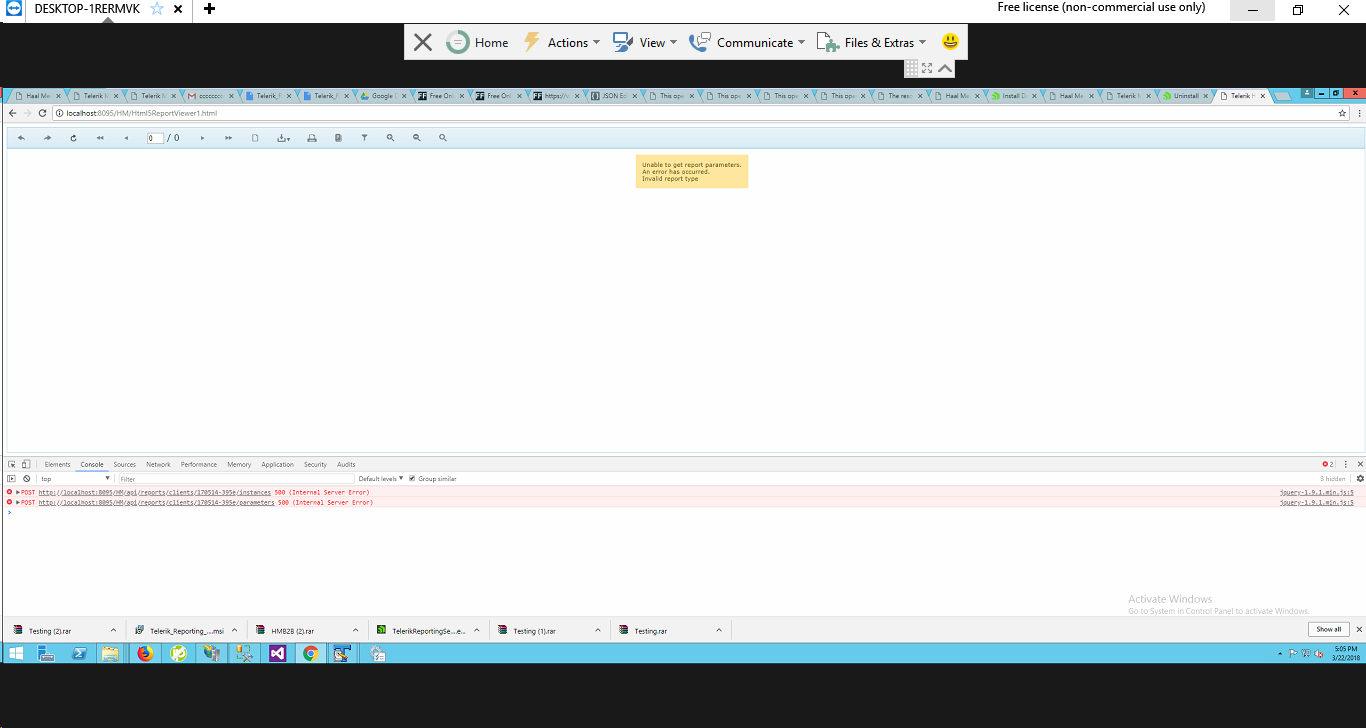Open the DevTools Application tab
Screen dimensions: 1366x728
[278, 464]
